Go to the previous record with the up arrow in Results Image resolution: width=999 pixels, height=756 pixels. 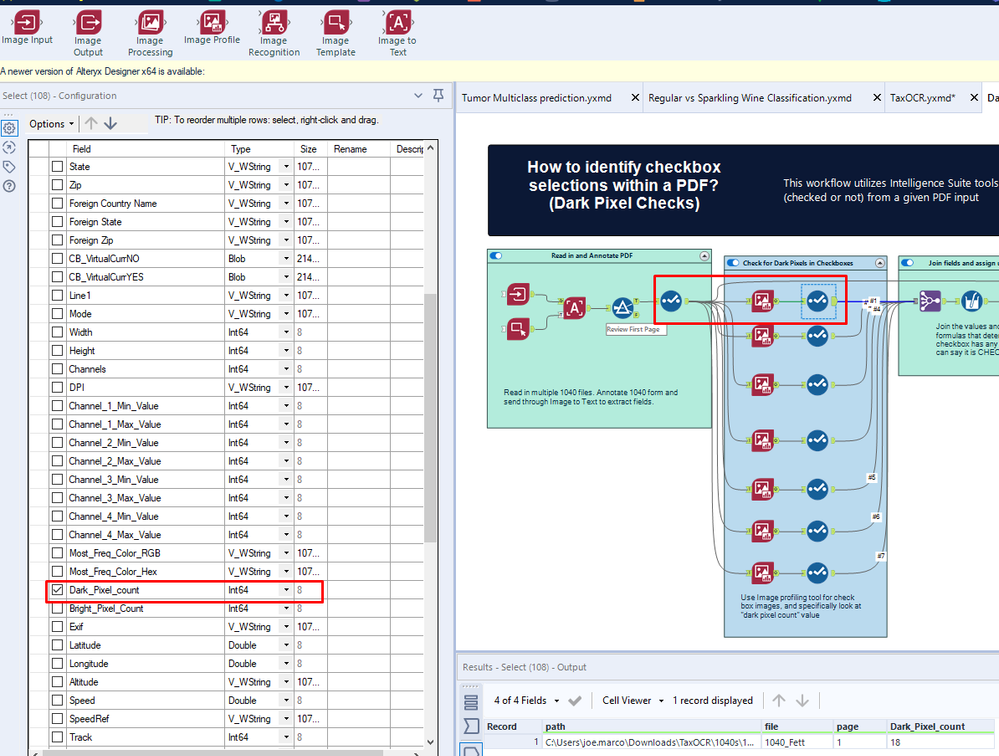pyautogui.click(x=779, y=701)
